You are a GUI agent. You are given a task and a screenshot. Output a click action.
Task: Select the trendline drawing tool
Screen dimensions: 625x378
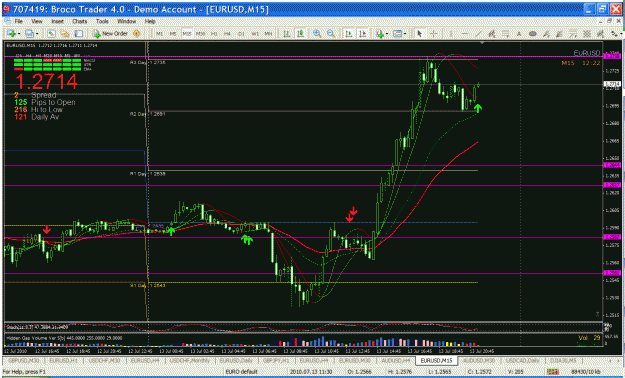coord(478,34)
